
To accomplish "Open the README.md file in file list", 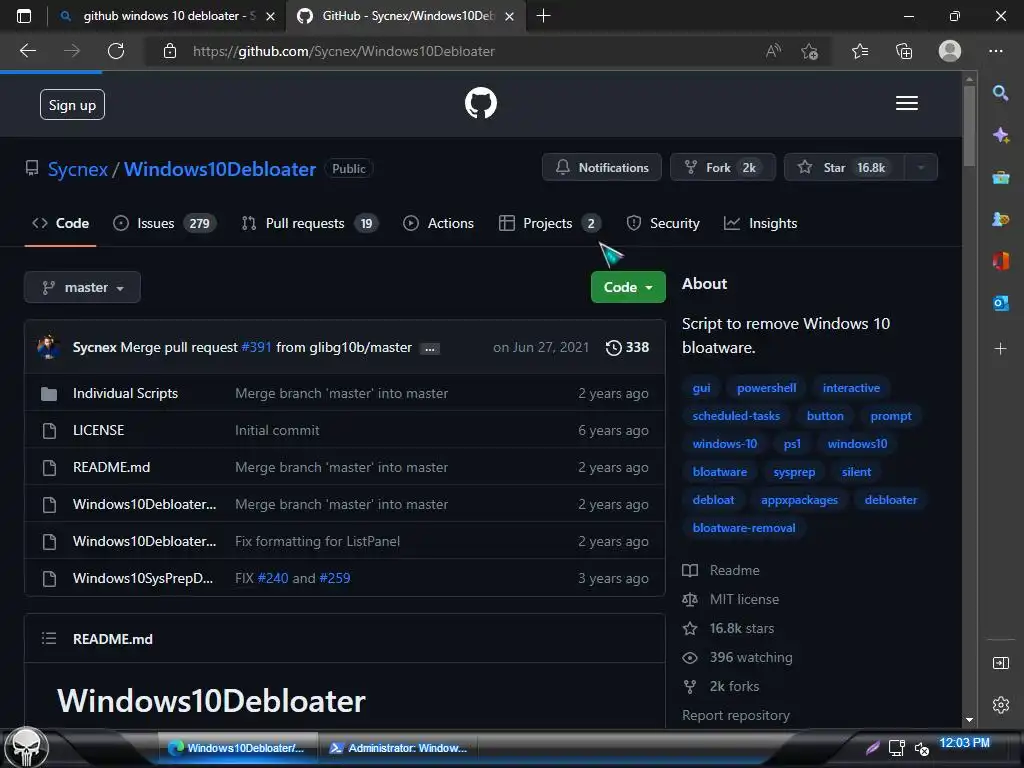I will (112, 468).
